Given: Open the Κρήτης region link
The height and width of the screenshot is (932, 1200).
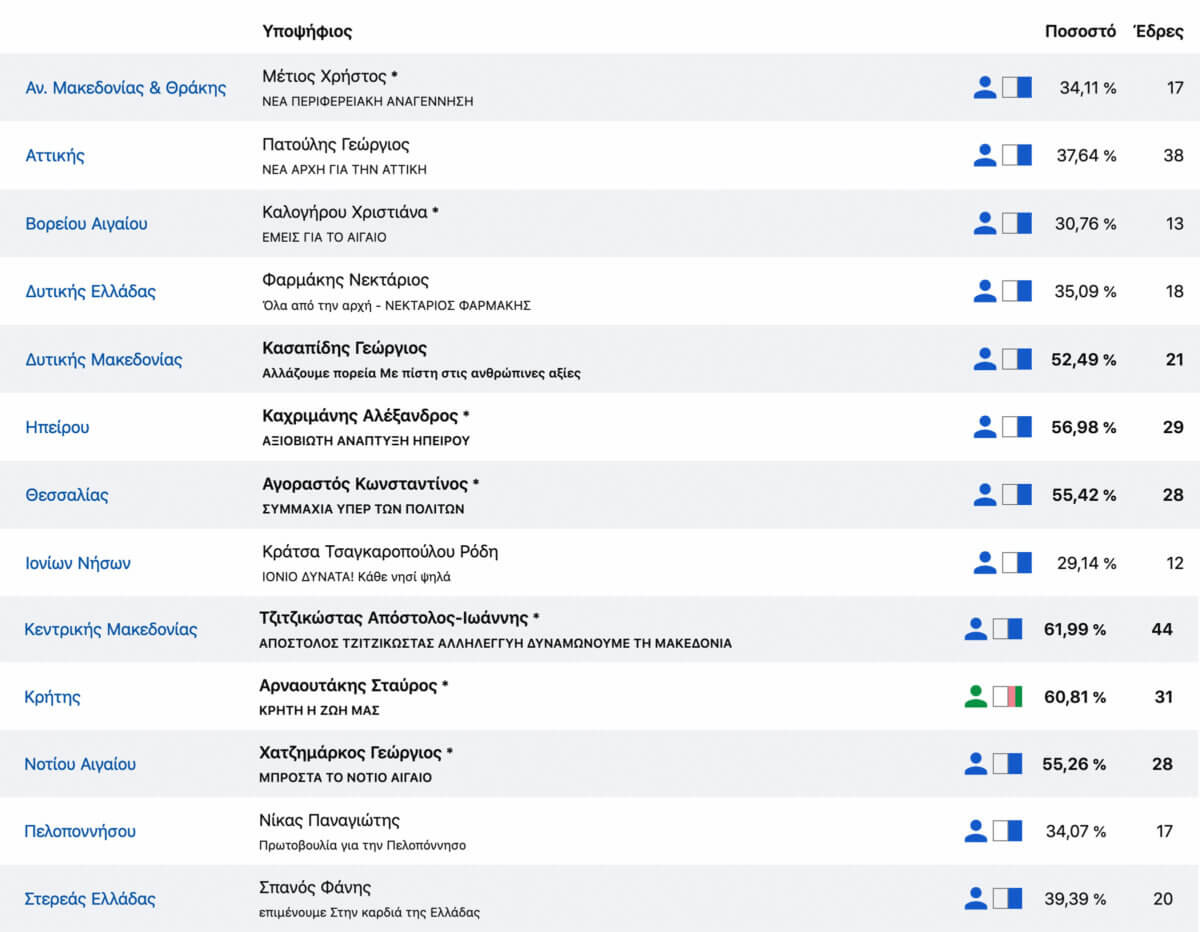Looking at the screenshot, I should click(52, 698).
